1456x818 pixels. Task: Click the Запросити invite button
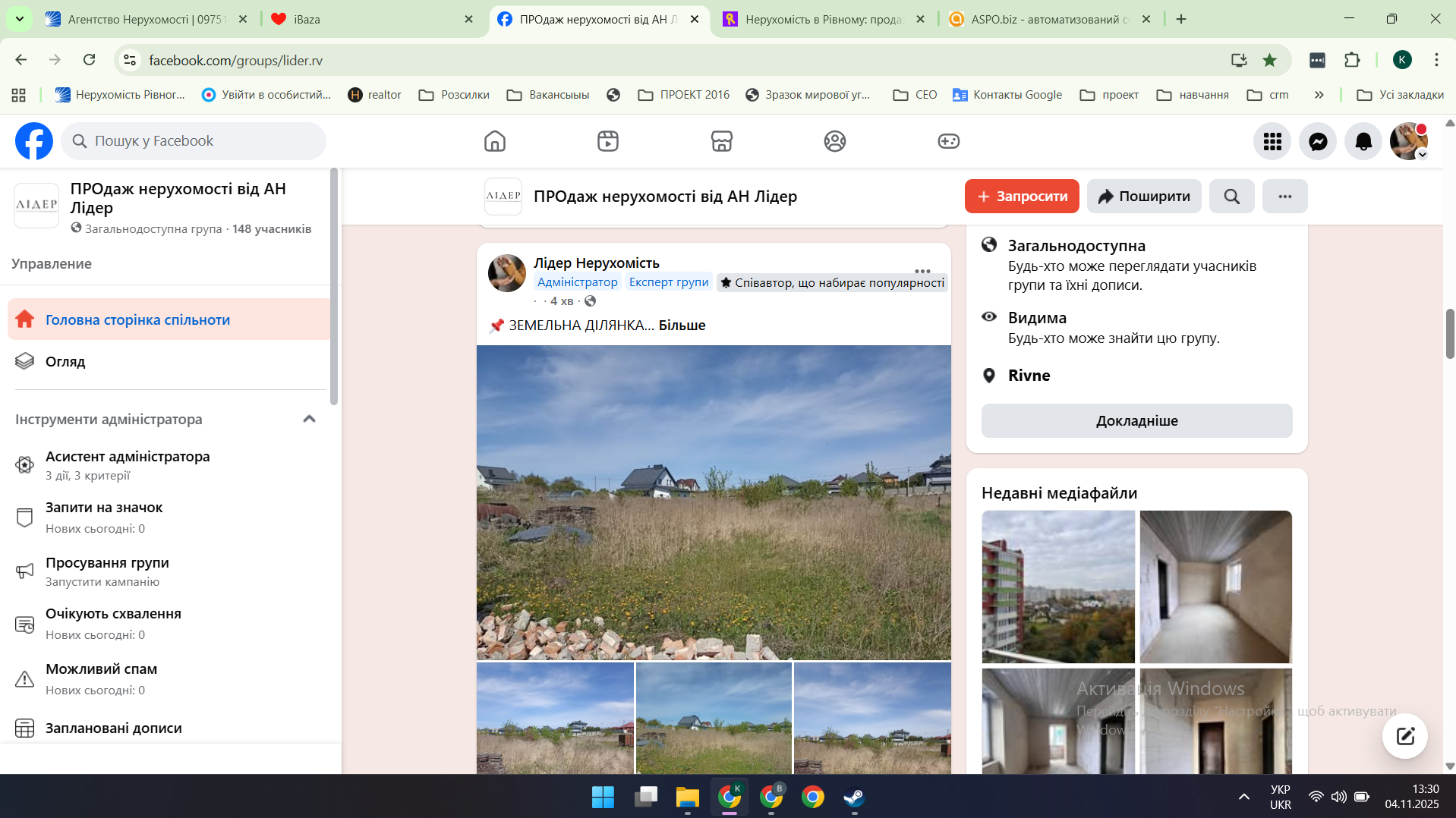coord(1021,197)
